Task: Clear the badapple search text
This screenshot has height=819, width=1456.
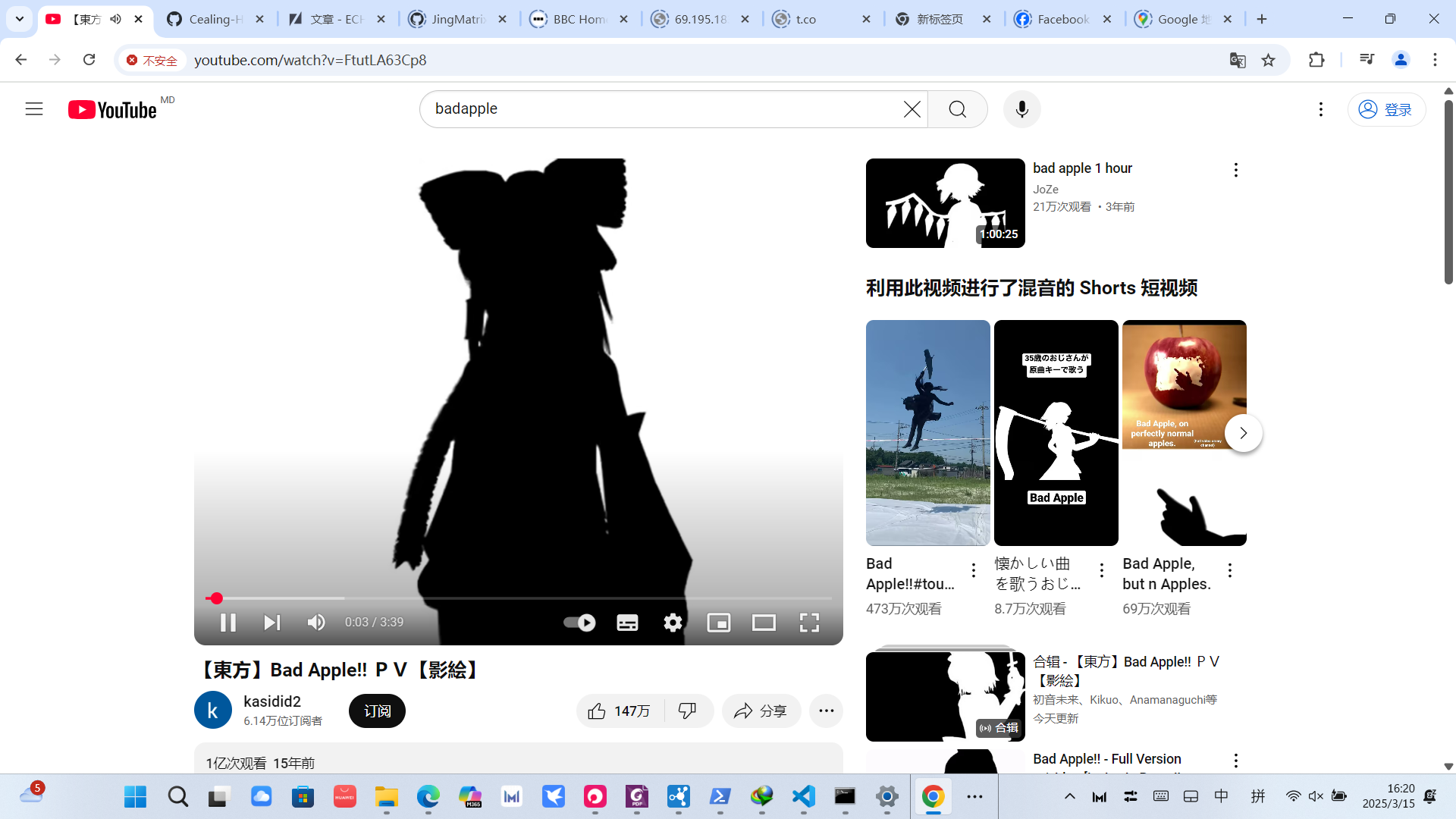Action: point(912,109)
